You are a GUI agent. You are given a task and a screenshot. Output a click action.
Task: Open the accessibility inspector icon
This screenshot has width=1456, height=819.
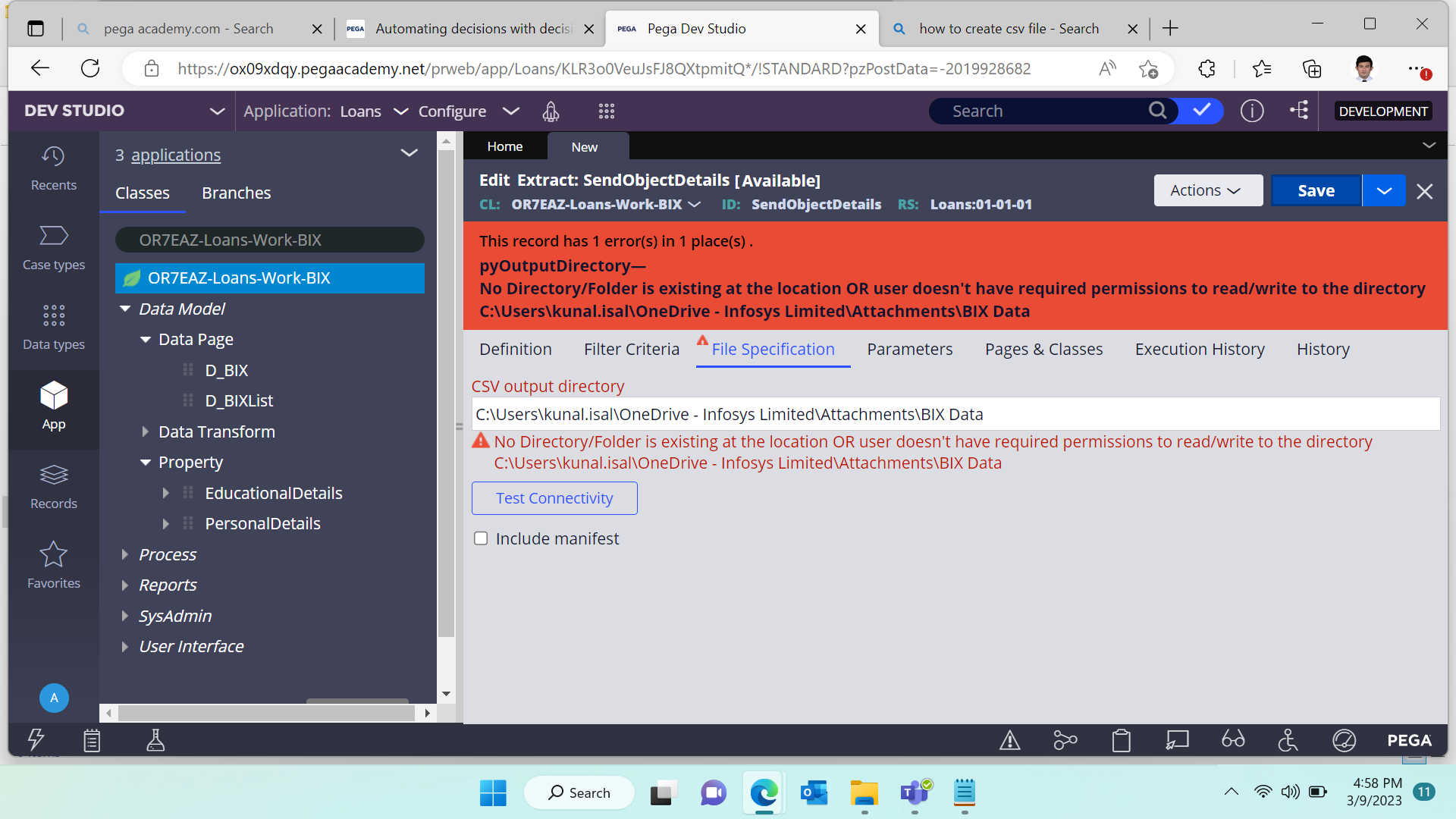pyautogui.click(x=1288, y=739)
